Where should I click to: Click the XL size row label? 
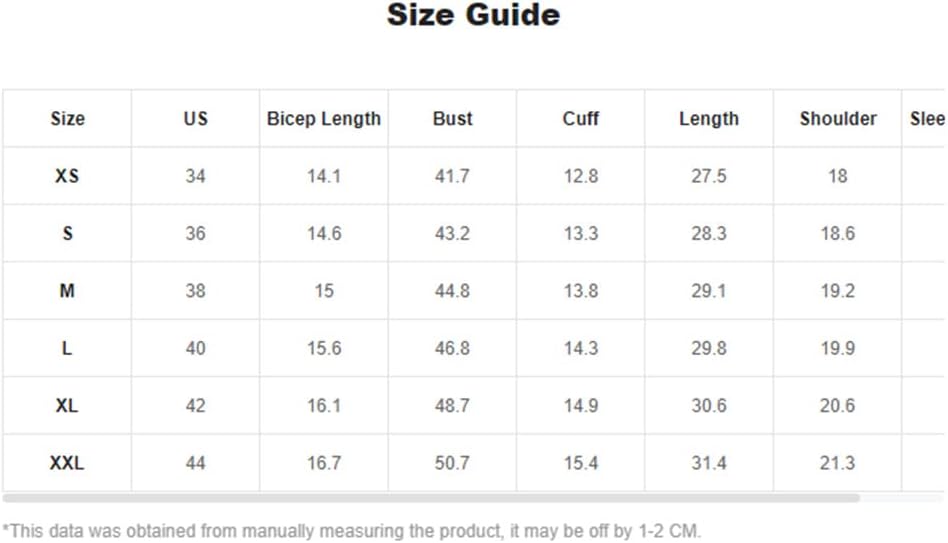pyautogui.click(x=67, y=406)
